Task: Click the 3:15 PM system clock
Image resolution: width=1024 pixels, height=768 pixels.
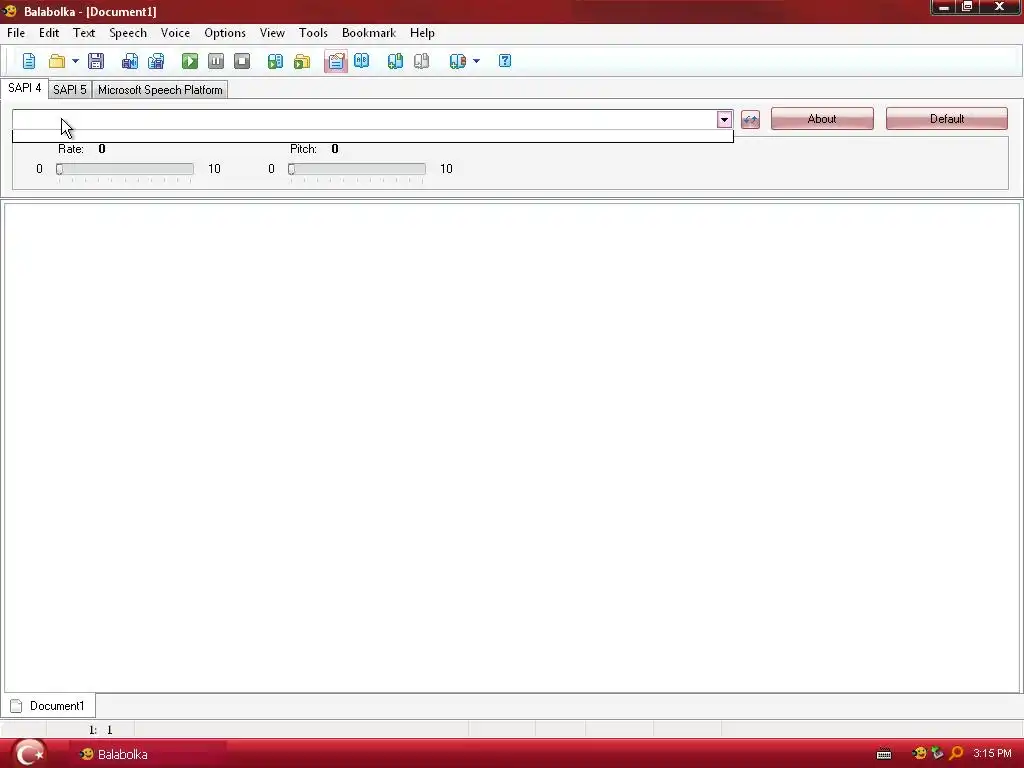Action: [993, 754]
